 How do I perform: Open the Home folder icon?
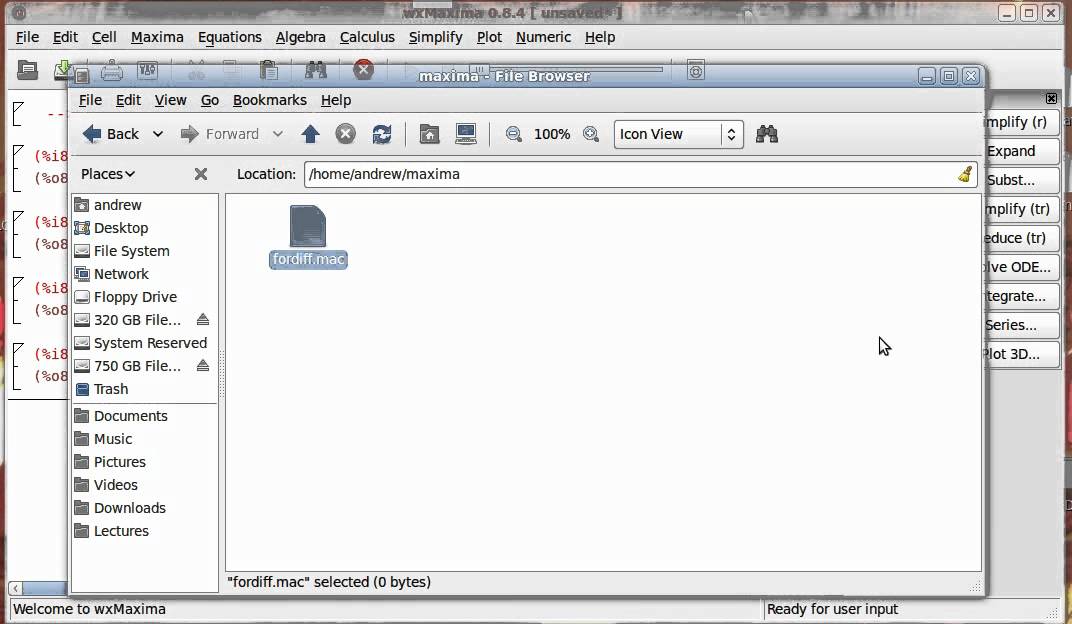(x=429, y=134)
